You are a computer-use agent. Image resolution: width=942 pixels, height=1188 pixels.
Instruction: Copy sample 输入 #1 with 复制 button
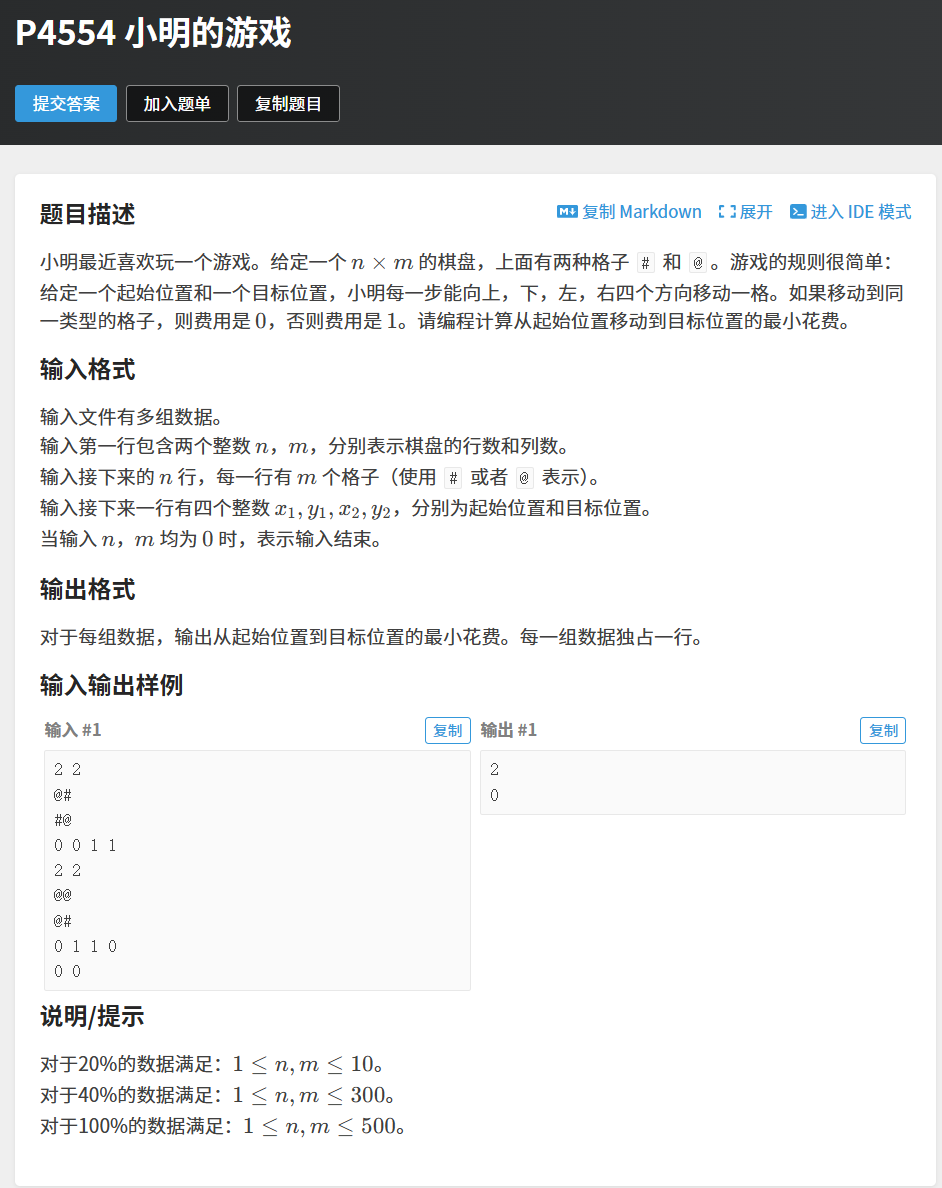pos(447,730)
